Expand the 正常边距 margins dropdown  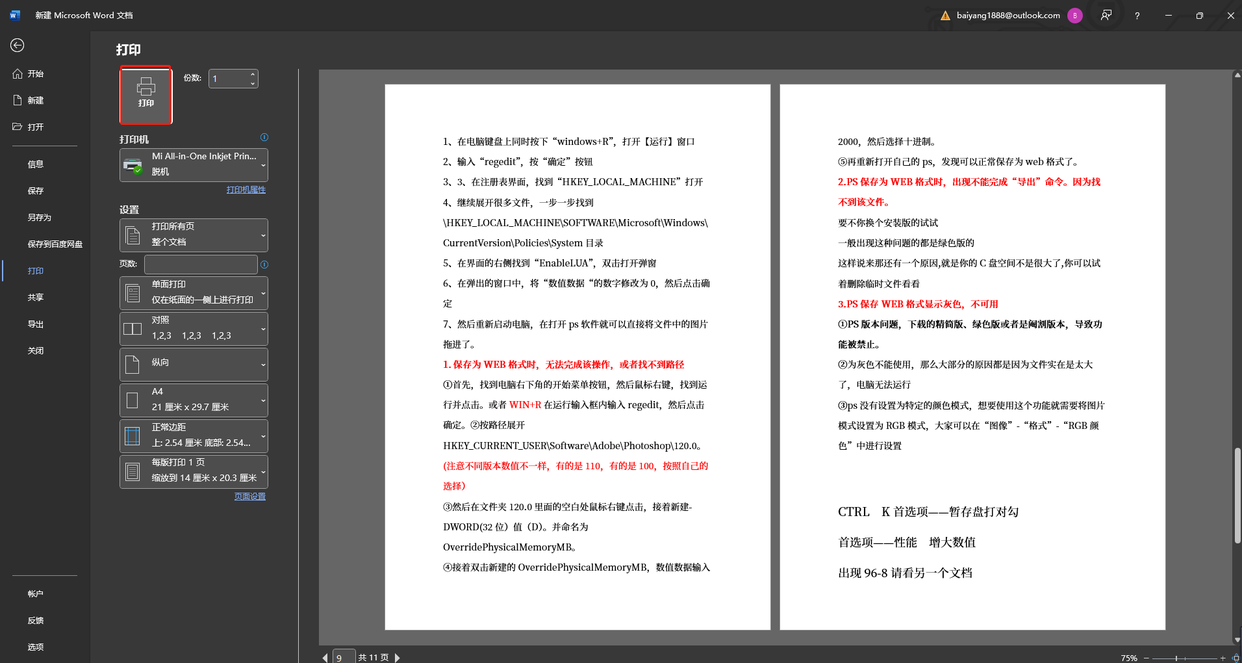coord(194,436)
